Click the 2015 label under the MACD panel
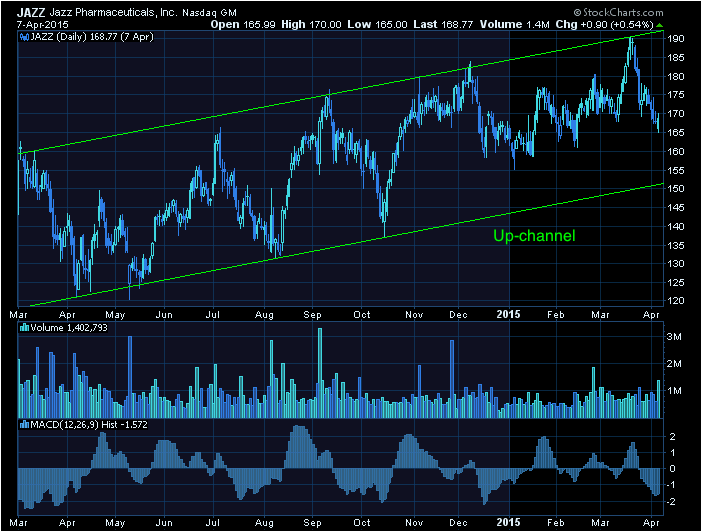702x532 pixels. (x=509, y=522)
